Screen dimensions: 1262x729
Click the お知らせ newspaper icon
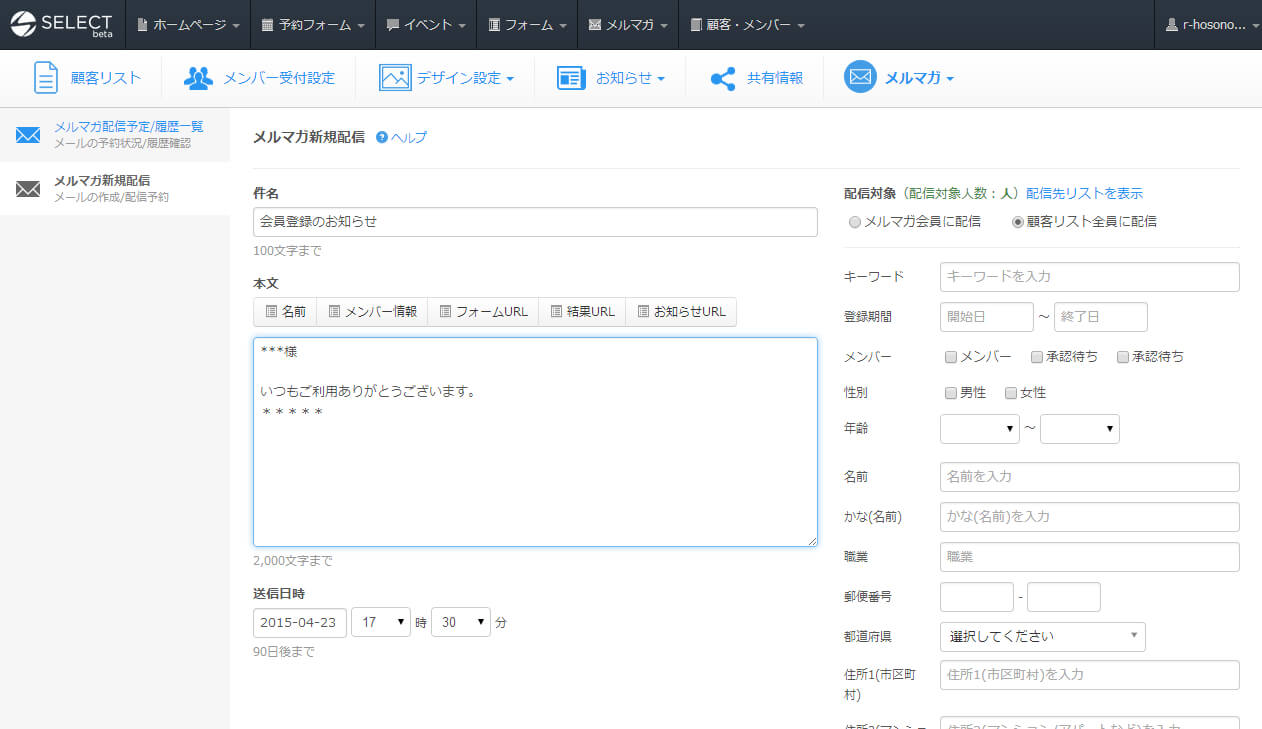(x=571, y=78)
